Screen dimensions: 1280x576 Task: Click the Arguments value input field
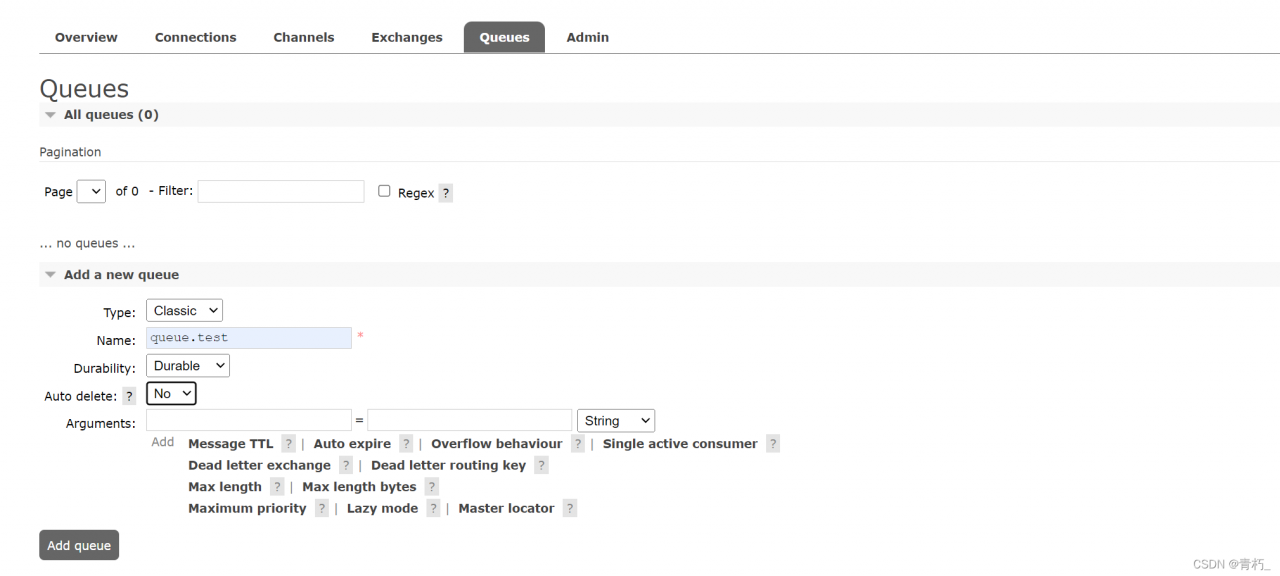(470, 420)
